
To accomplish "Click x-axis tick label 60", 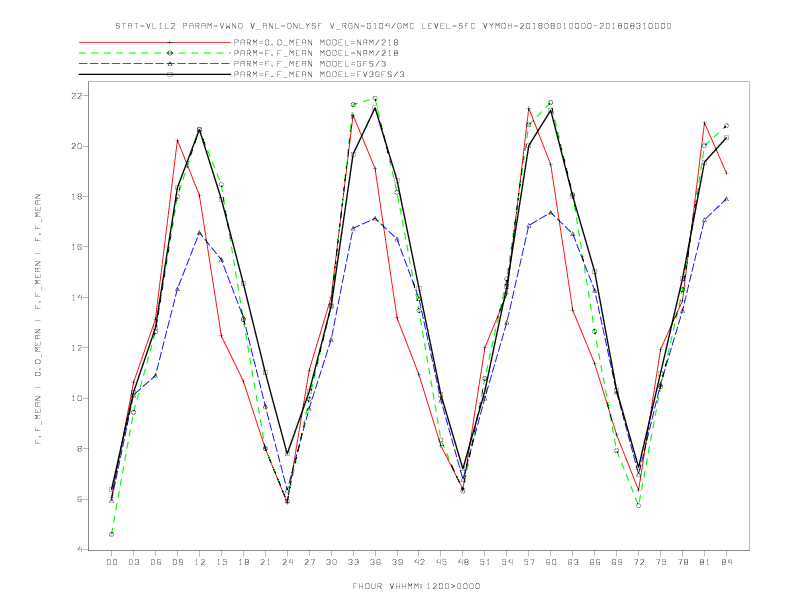I will click(x=551, y=562).
